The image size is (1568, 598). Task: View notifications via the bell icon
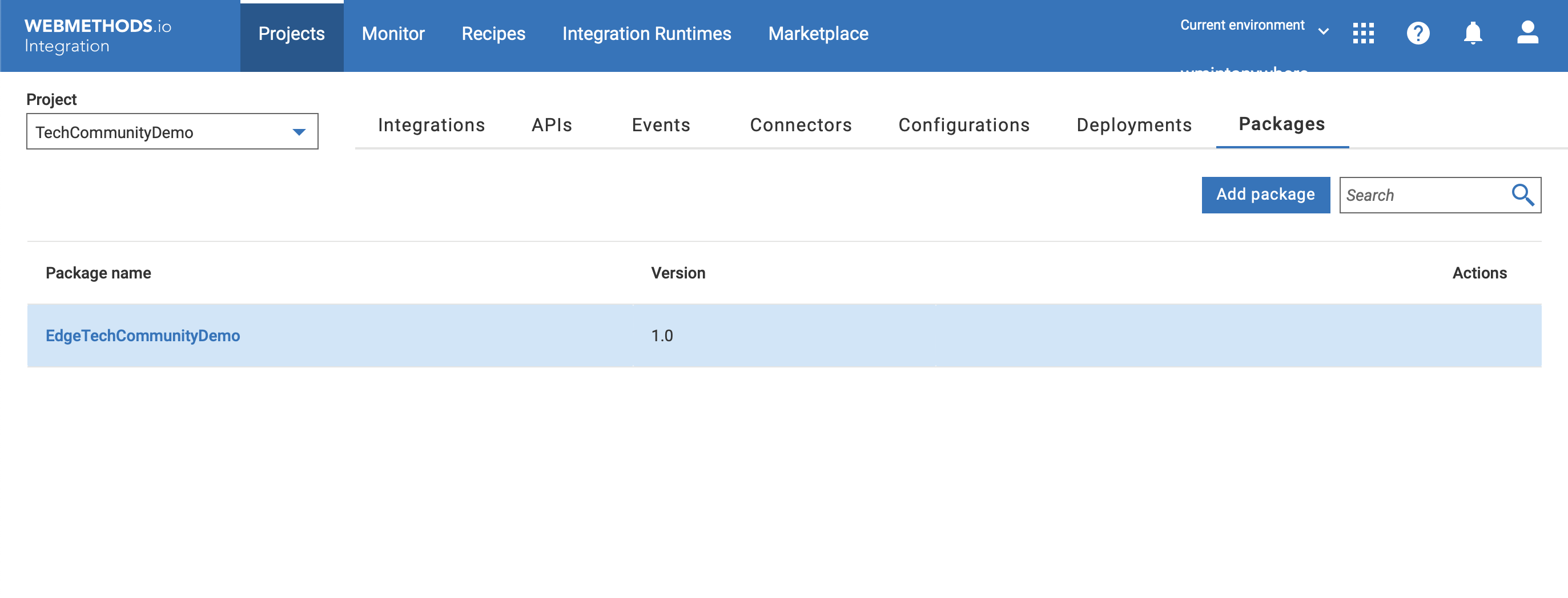pyautogui.click(x=1473, y=33)
